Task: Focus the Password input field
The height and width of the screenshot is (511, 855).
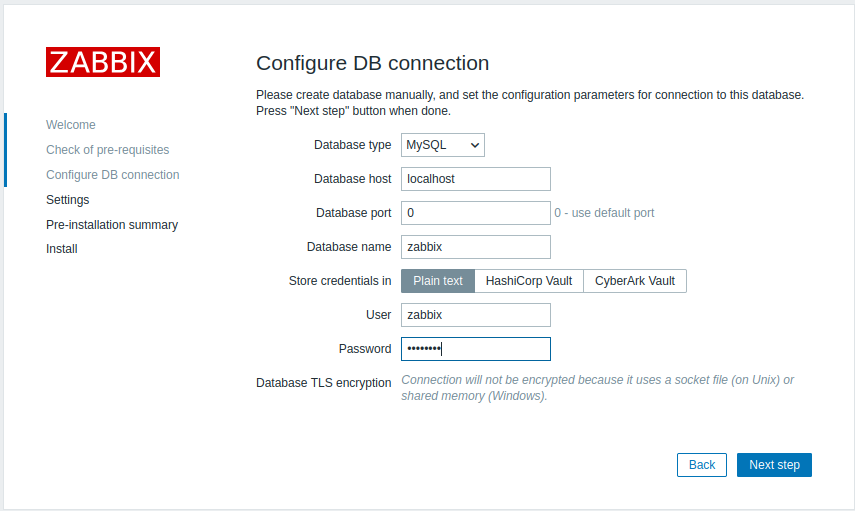Action: tap(475, 349)
